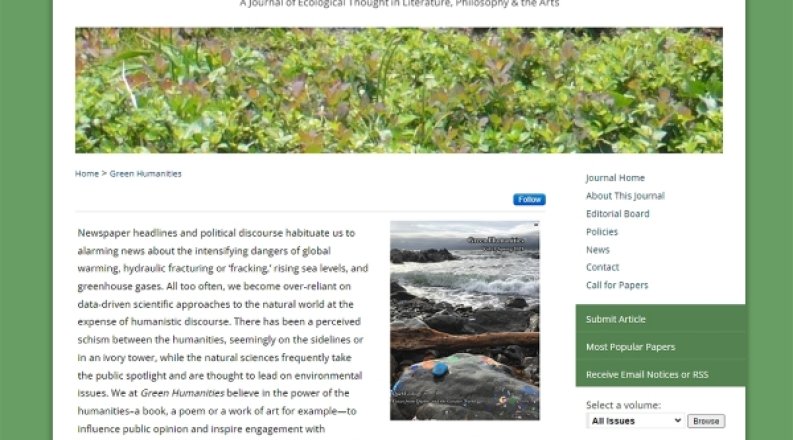793x440 pixels.
Task: Click the blue Follow button
Action: coord(530,200)
